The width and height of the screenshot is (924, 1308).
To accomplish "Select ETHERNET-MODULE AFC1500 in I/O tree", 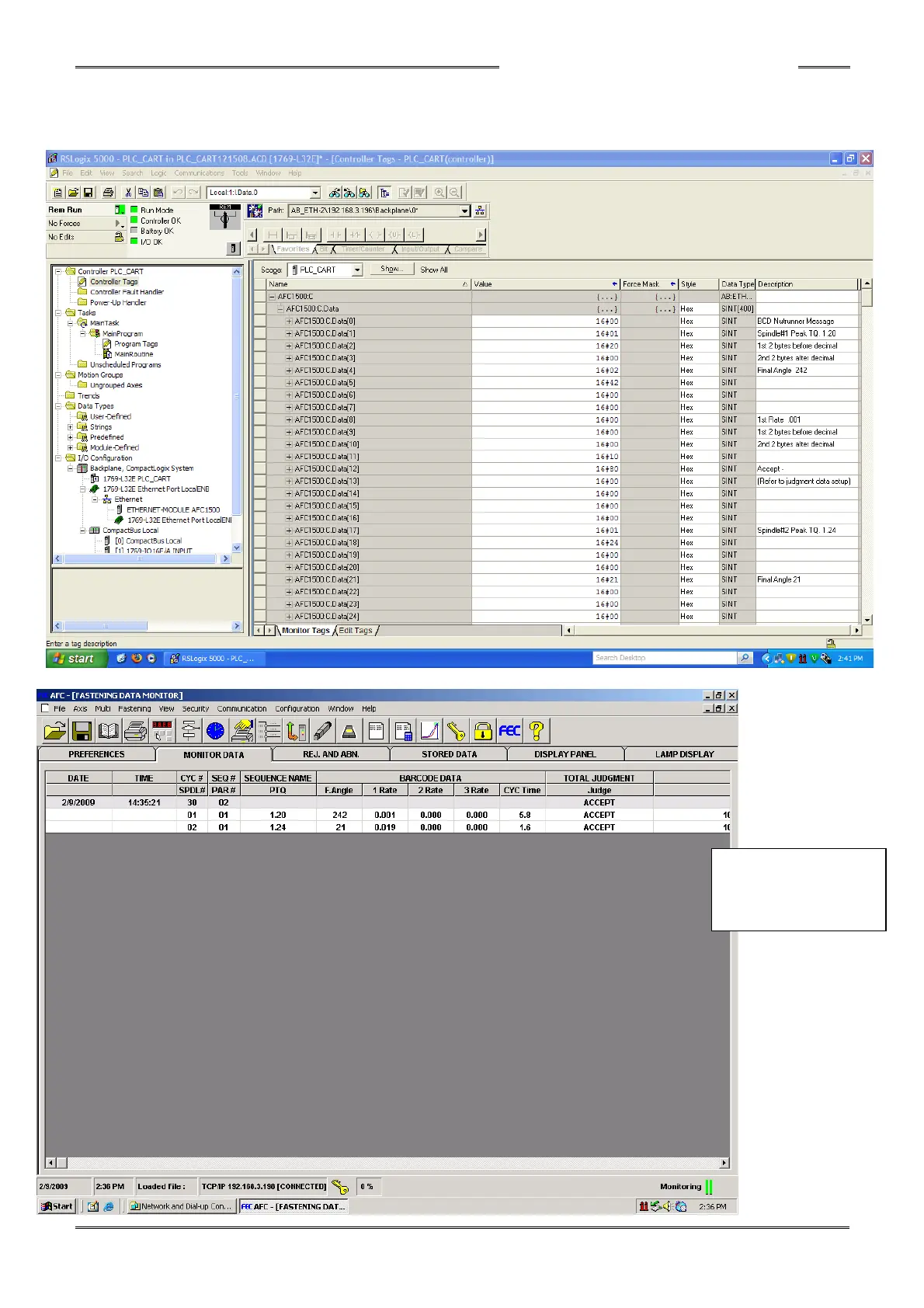I will pos(172,510).
